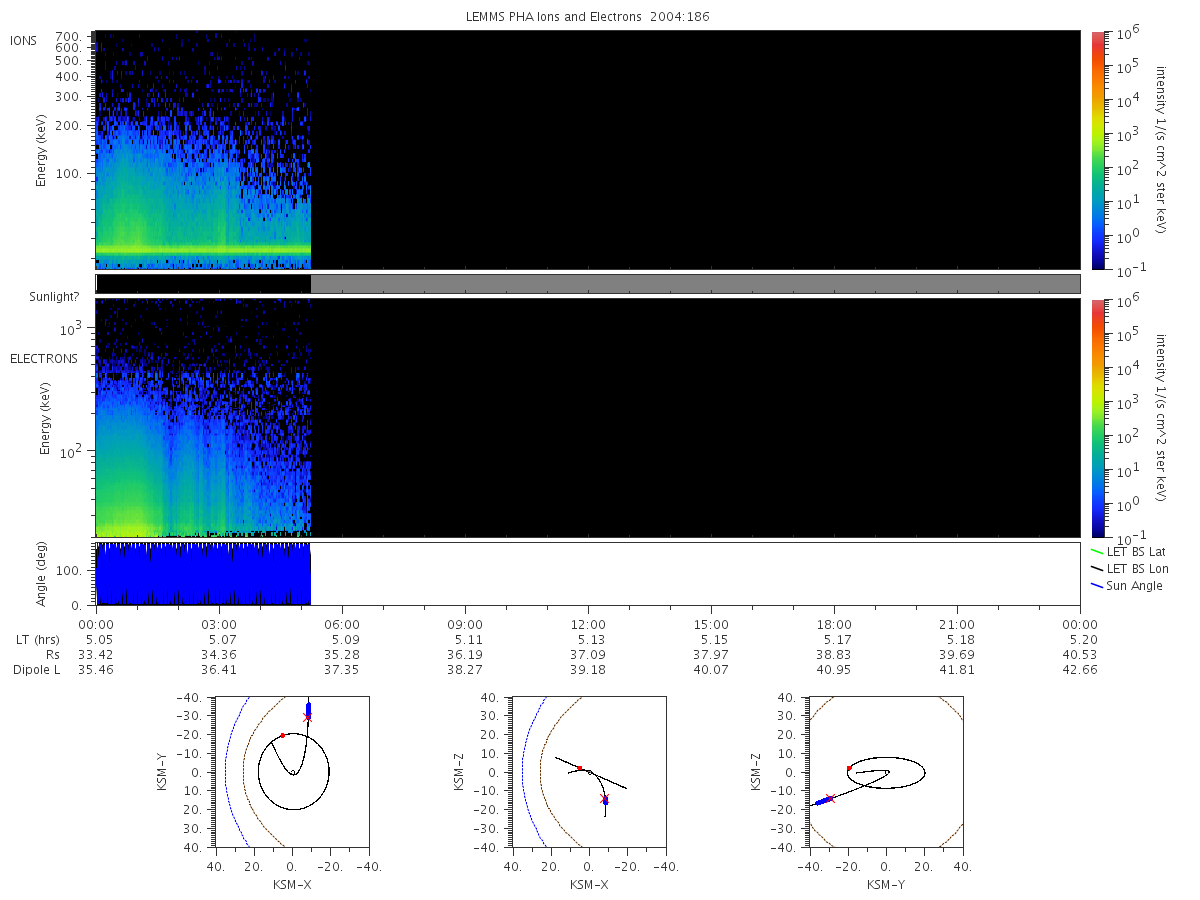The width and height of the screenshot is (1200, 900).
Task: Click the ELECTRONS panel label
Action: pyautogui.click(x=44, y=359)
